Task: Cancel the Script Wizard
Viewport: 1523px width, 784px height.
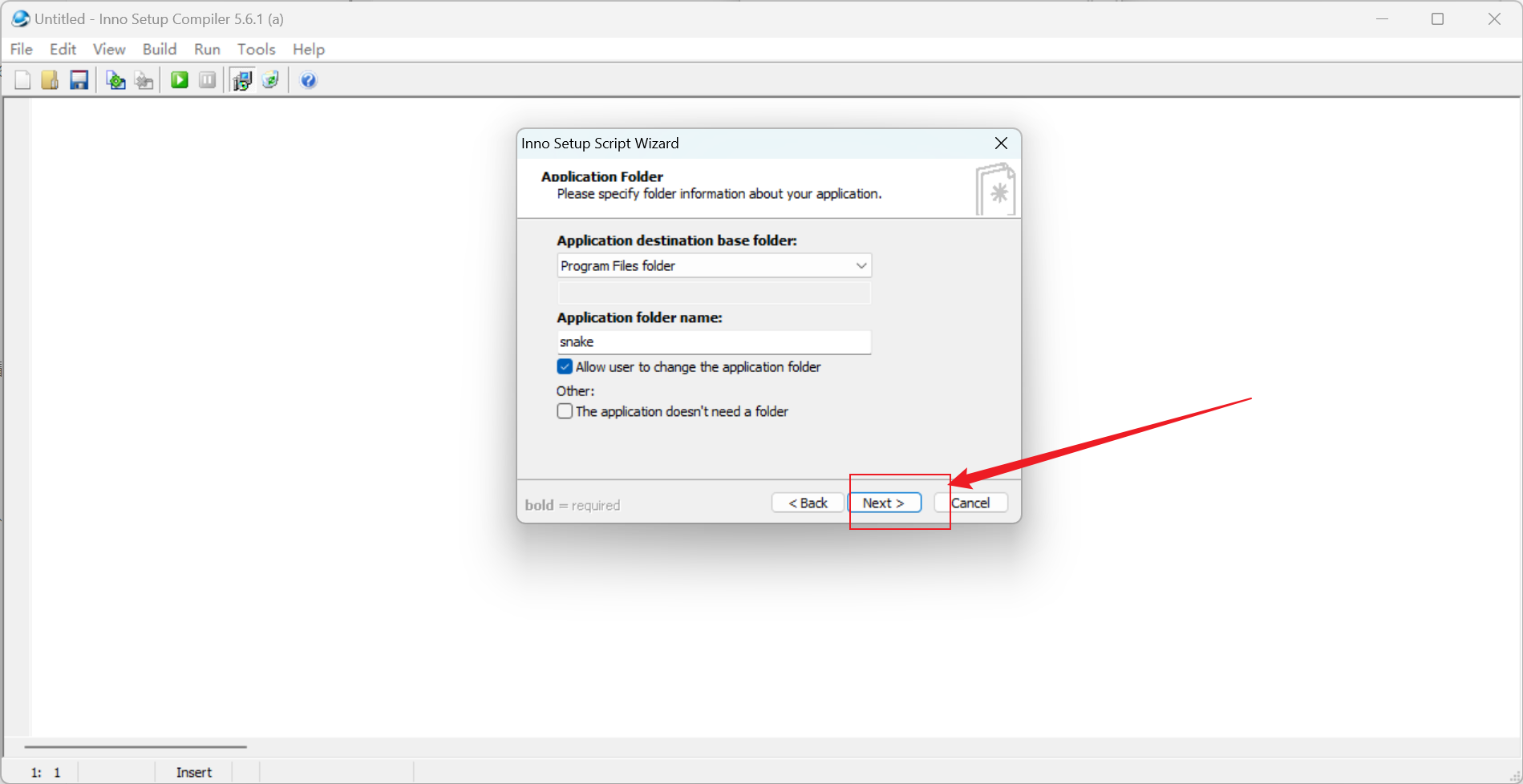Action: (970, 503)
